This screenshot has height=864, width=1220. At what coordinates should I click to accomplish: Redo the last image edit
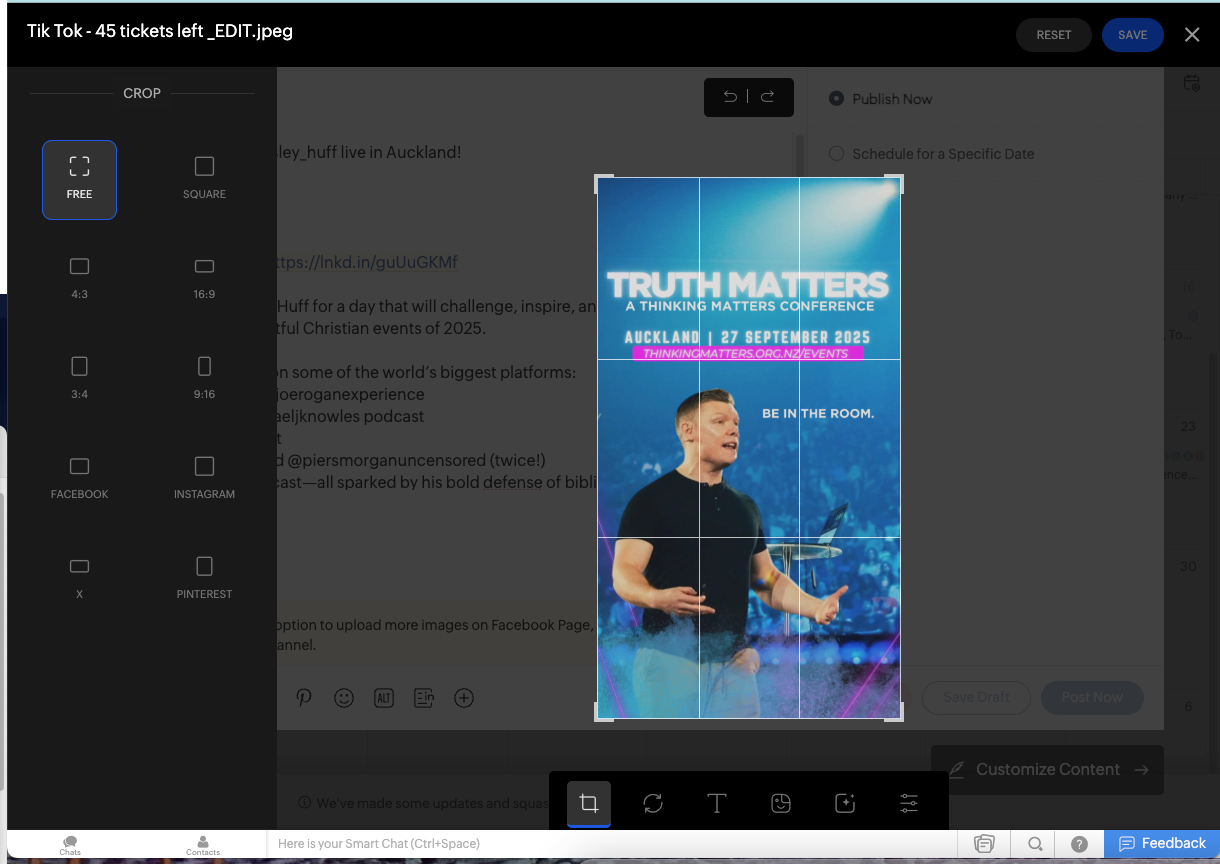coord(768,97)
